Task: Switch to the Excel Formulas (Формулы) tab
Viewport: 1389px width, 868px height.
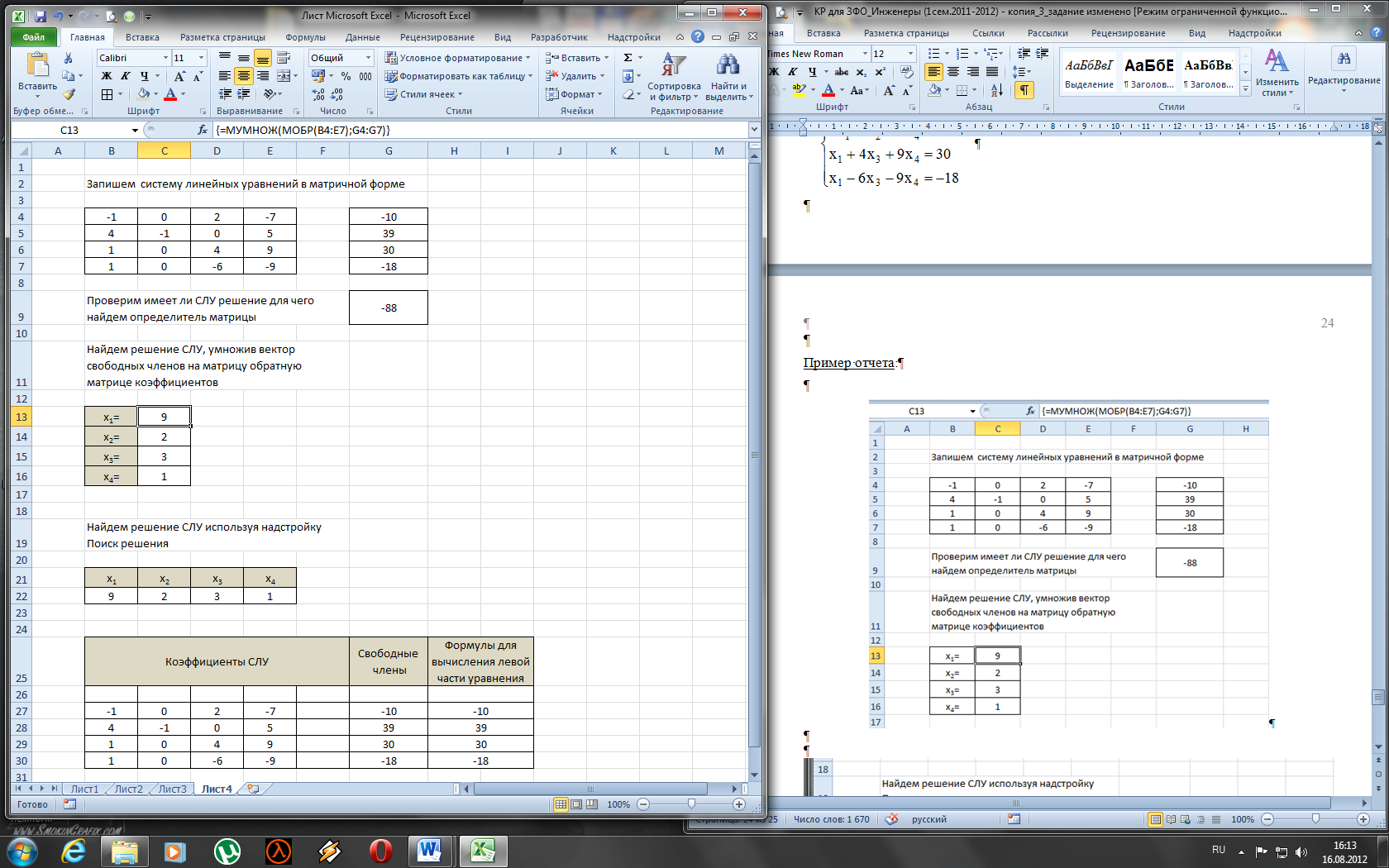Action: [305, 37]
